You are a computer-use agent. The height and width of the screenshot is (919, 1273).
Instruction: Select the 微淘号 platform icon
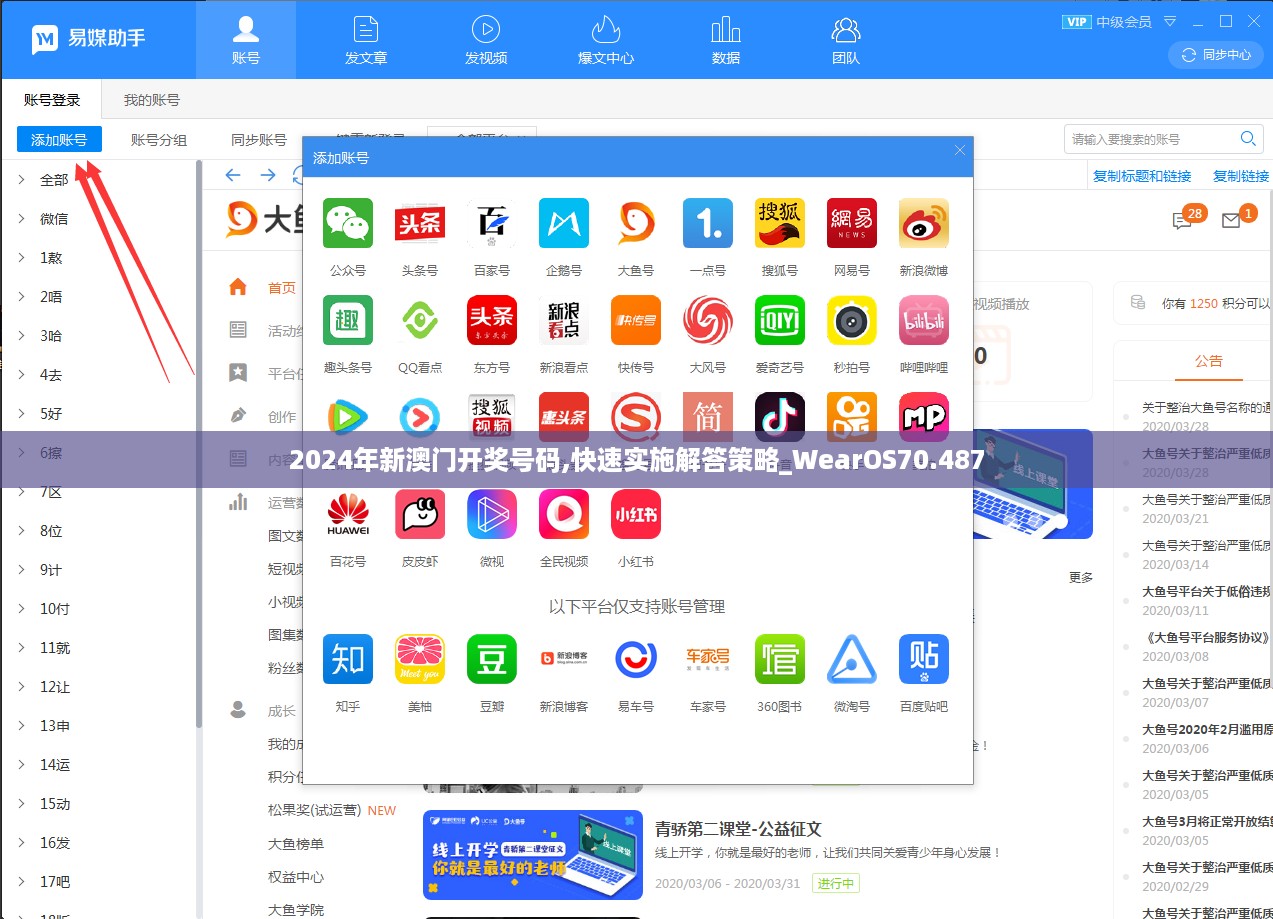tap(852, 659)
